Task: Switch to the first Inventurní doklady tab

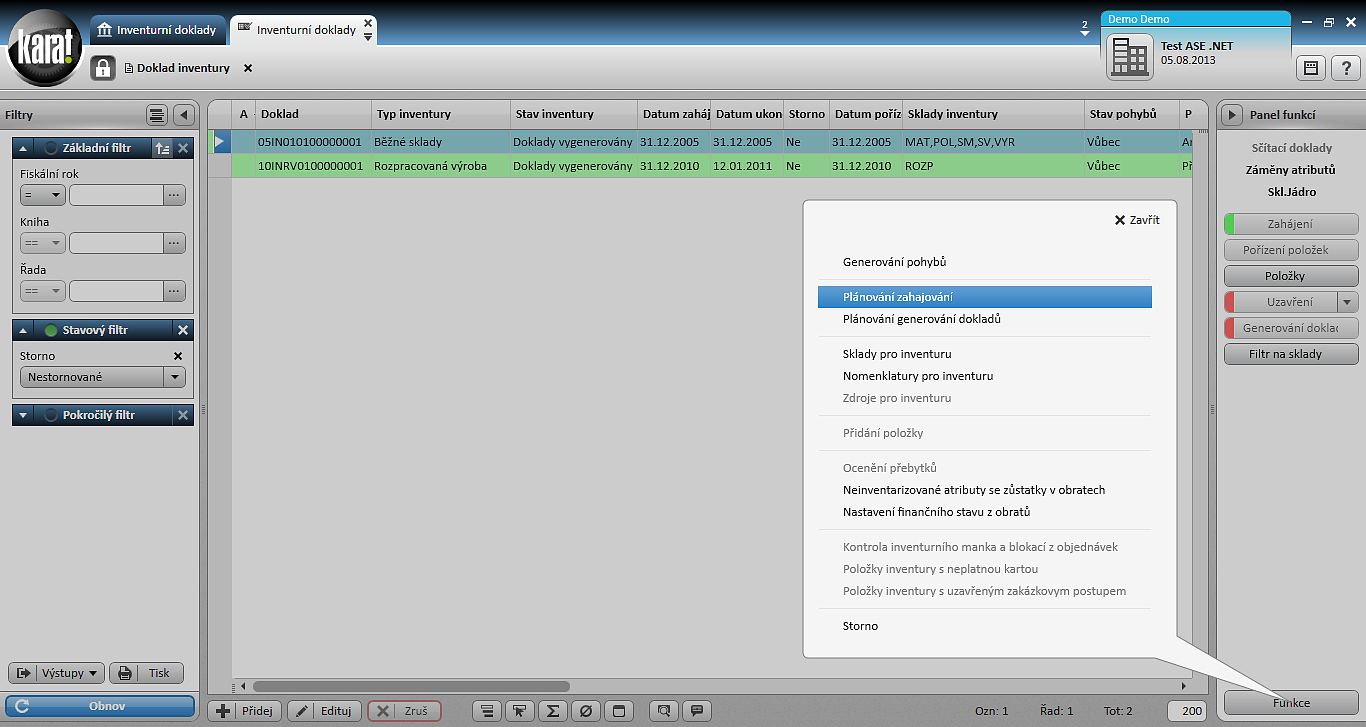Action: pyautogui.click(x=157, y=30)
